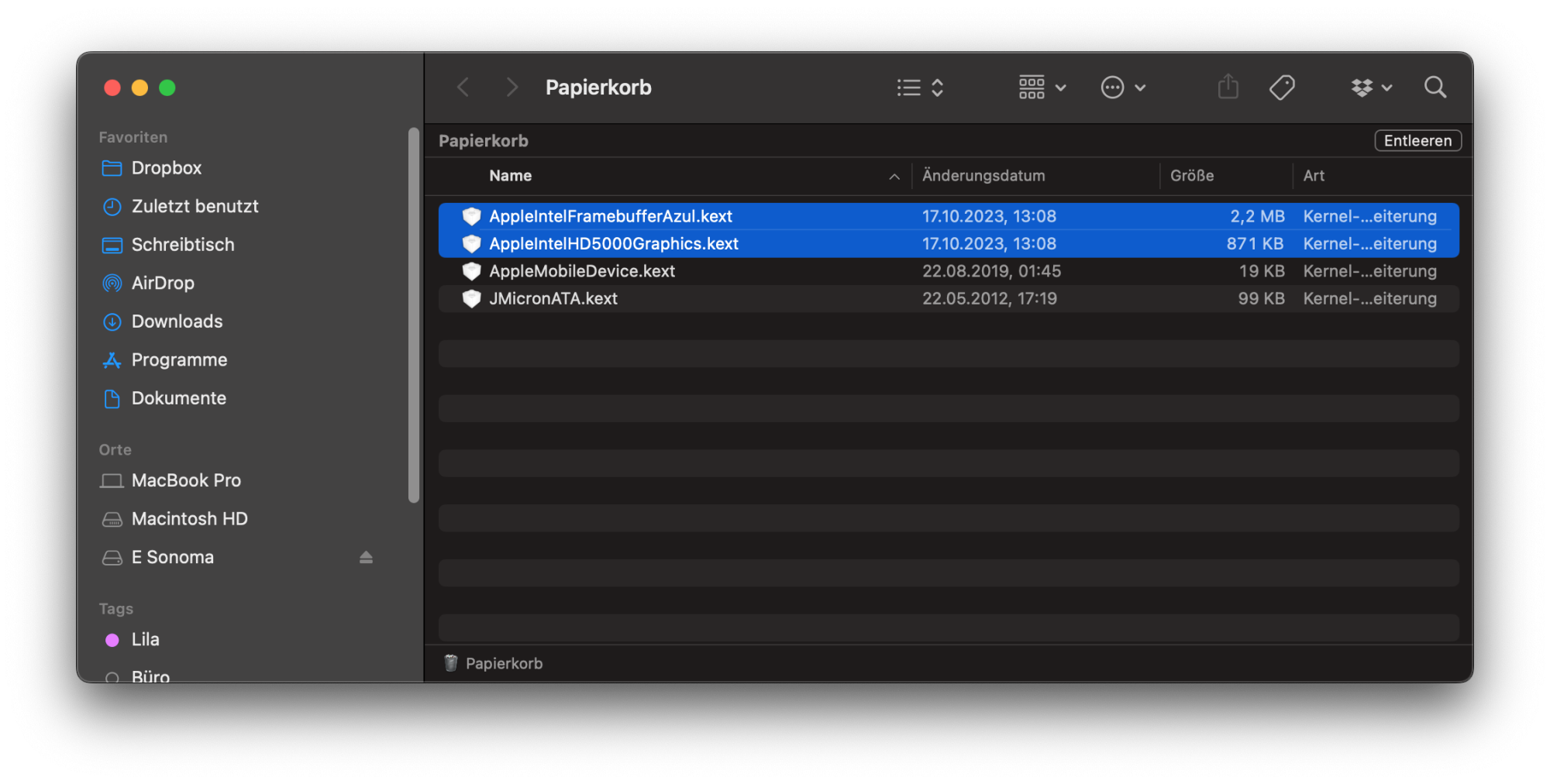Open Macintosh HD in sidebar
1550x784 pixels.
click(189, 519)
